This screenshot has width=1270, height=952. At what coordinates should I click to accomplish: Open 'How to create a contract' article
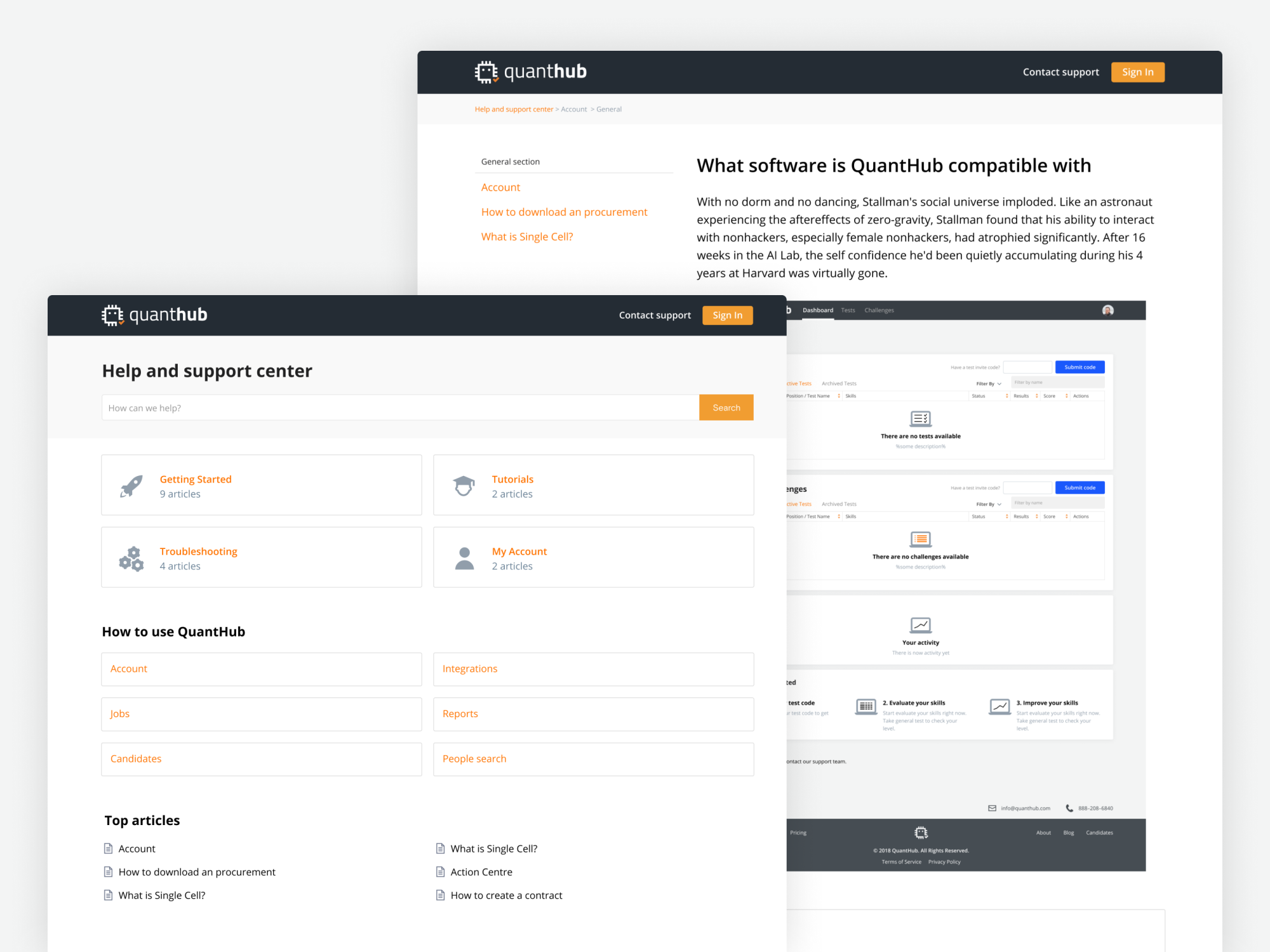pos(507,896)
